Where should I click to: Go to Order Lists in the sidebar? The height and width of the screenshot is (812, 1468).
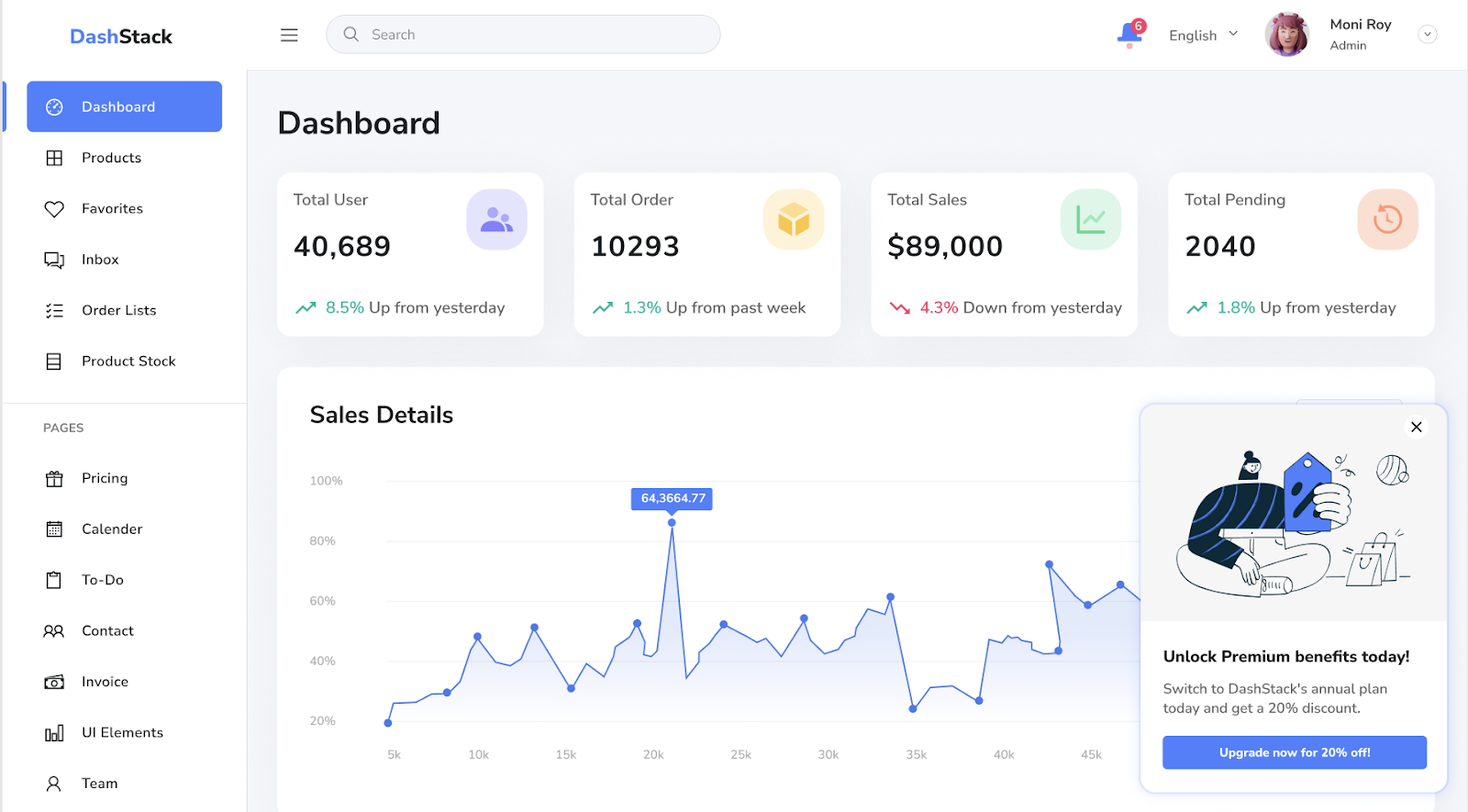pyautogui.click(x=118, y=310)
